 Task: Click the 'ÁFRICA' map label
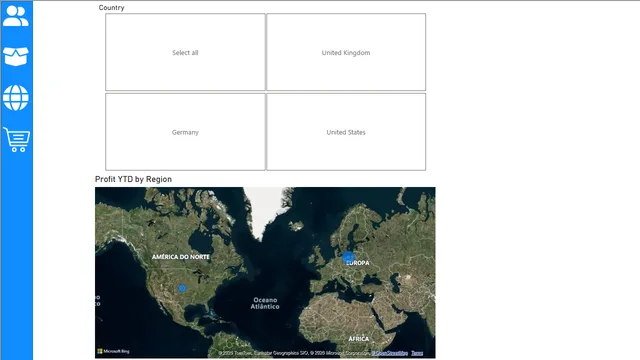point(359,339)
